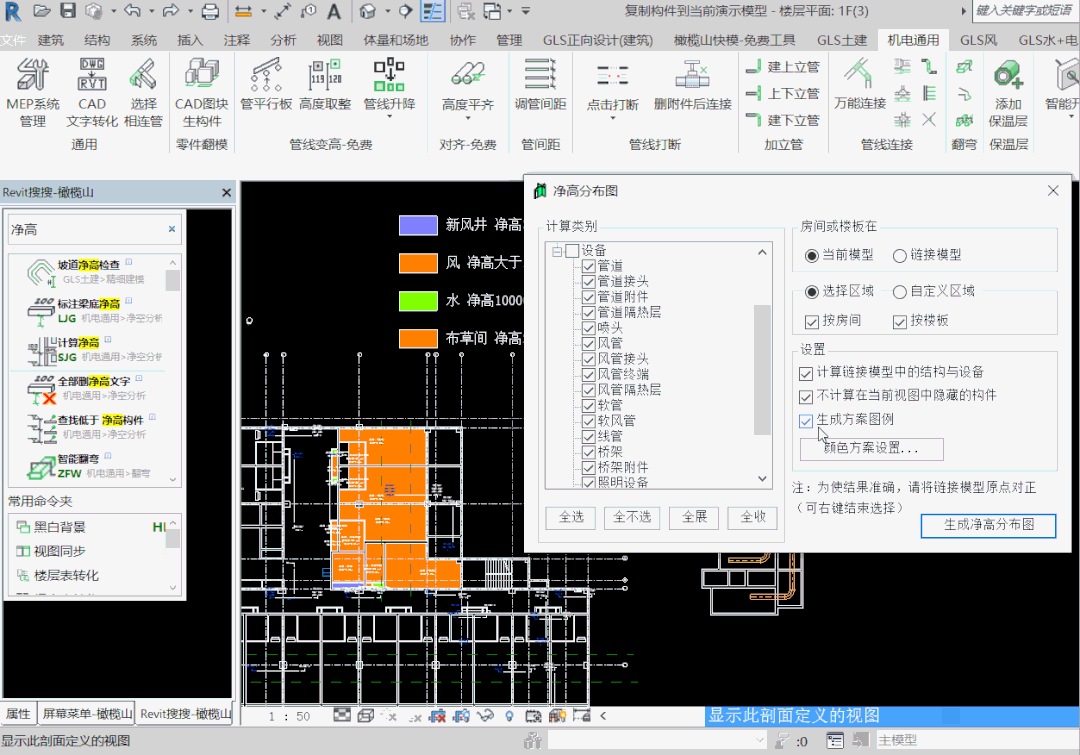This screenshot has height=755, width=1080.
Task: Open the 管线升降 dropdown arrow
Action: click(x=389, y=118)
